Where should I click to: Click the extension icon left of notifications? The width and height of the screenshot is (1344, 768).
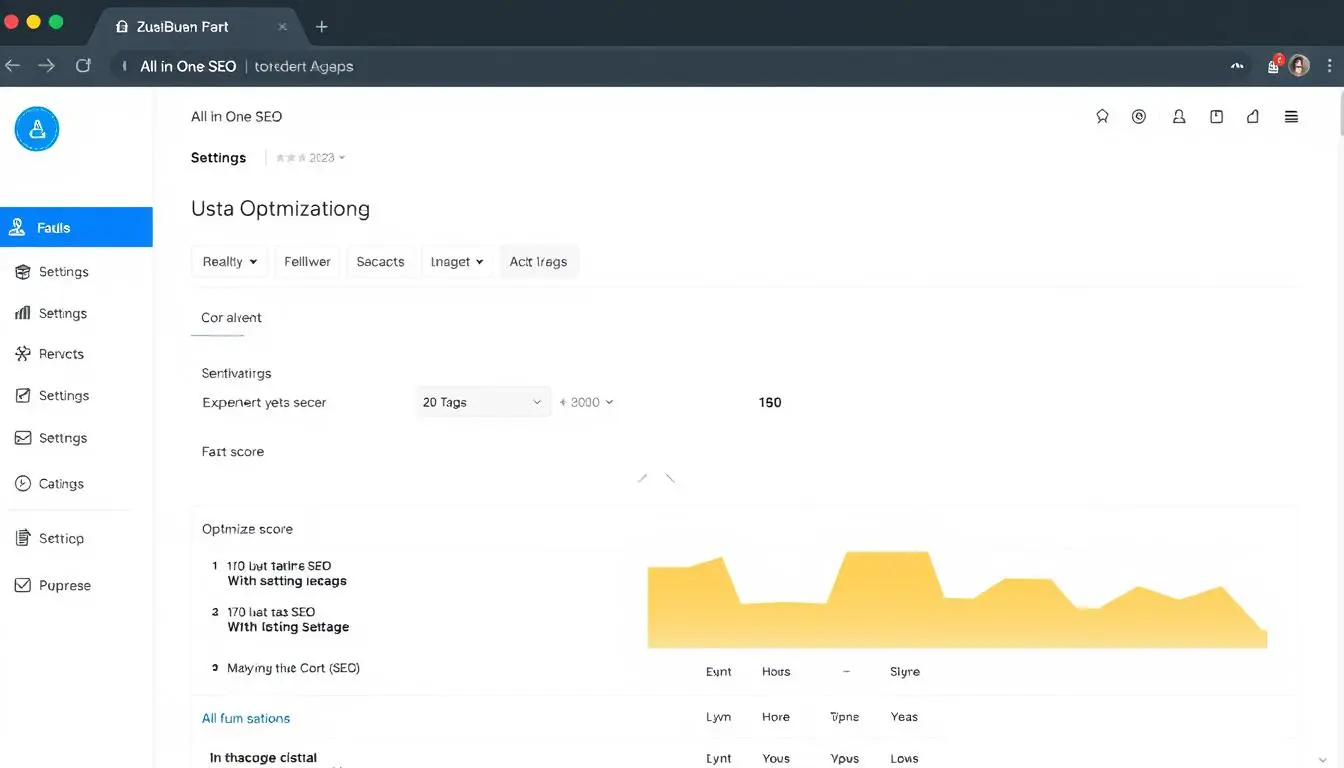pos(1237,66)
